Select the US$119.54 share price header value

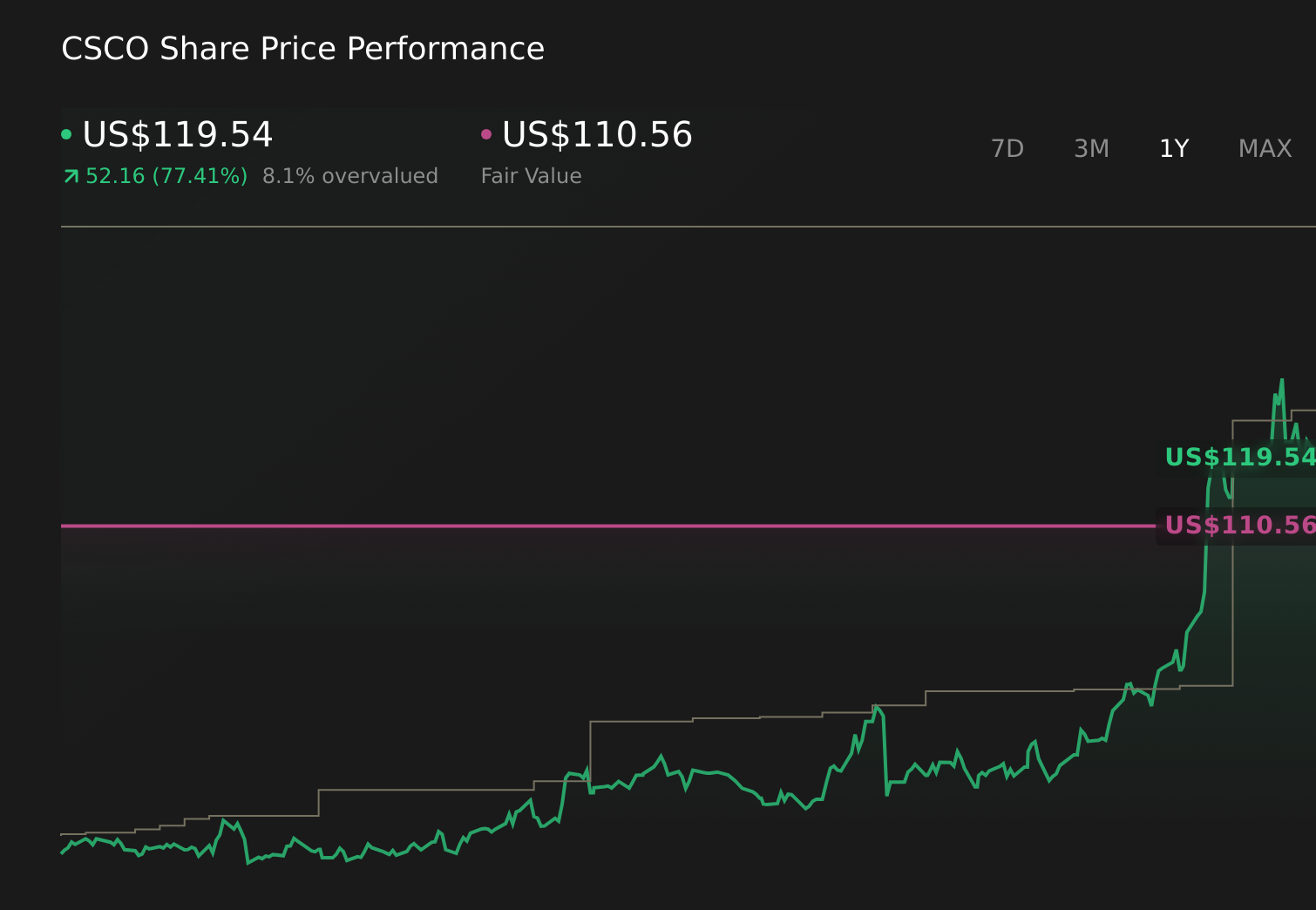pyautogui.click(x=178, y=135)
